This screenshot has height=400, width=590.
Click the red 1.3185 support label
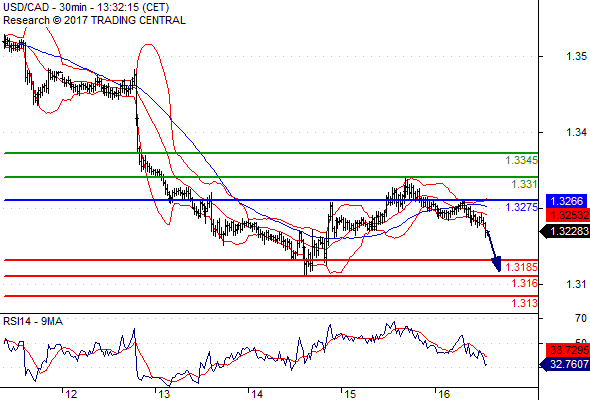tap(522, 267)
